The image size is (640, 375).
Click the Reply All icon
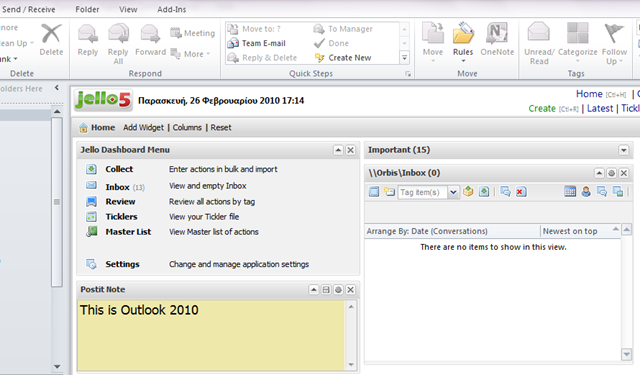click(118, 33)
